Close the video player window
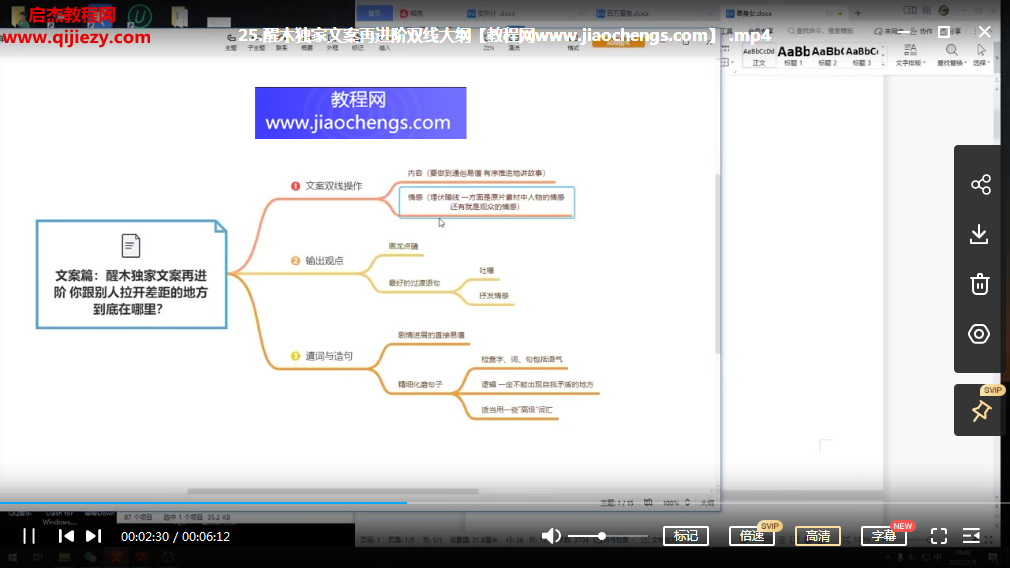Screen dimensions: 1010x568 click(985, 32)
